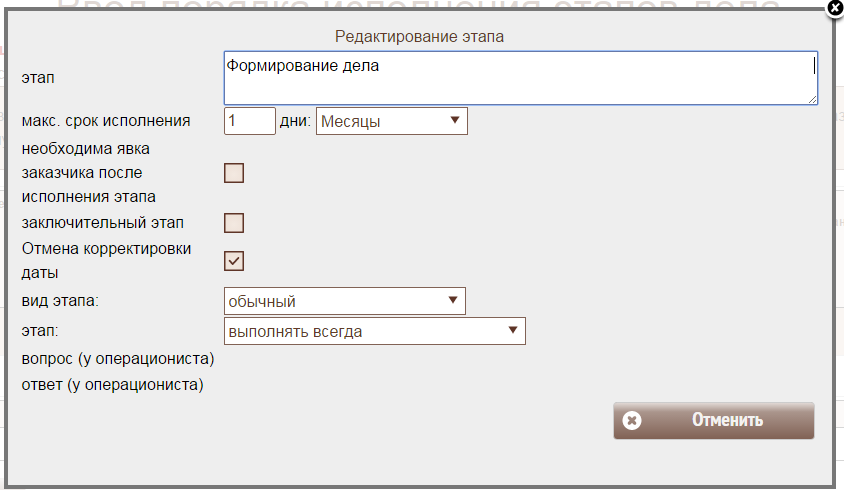Expand the вид этапа dropdown showing обычный
The width and height of the screenshot is (844, 490).
[x=344, y=301]
